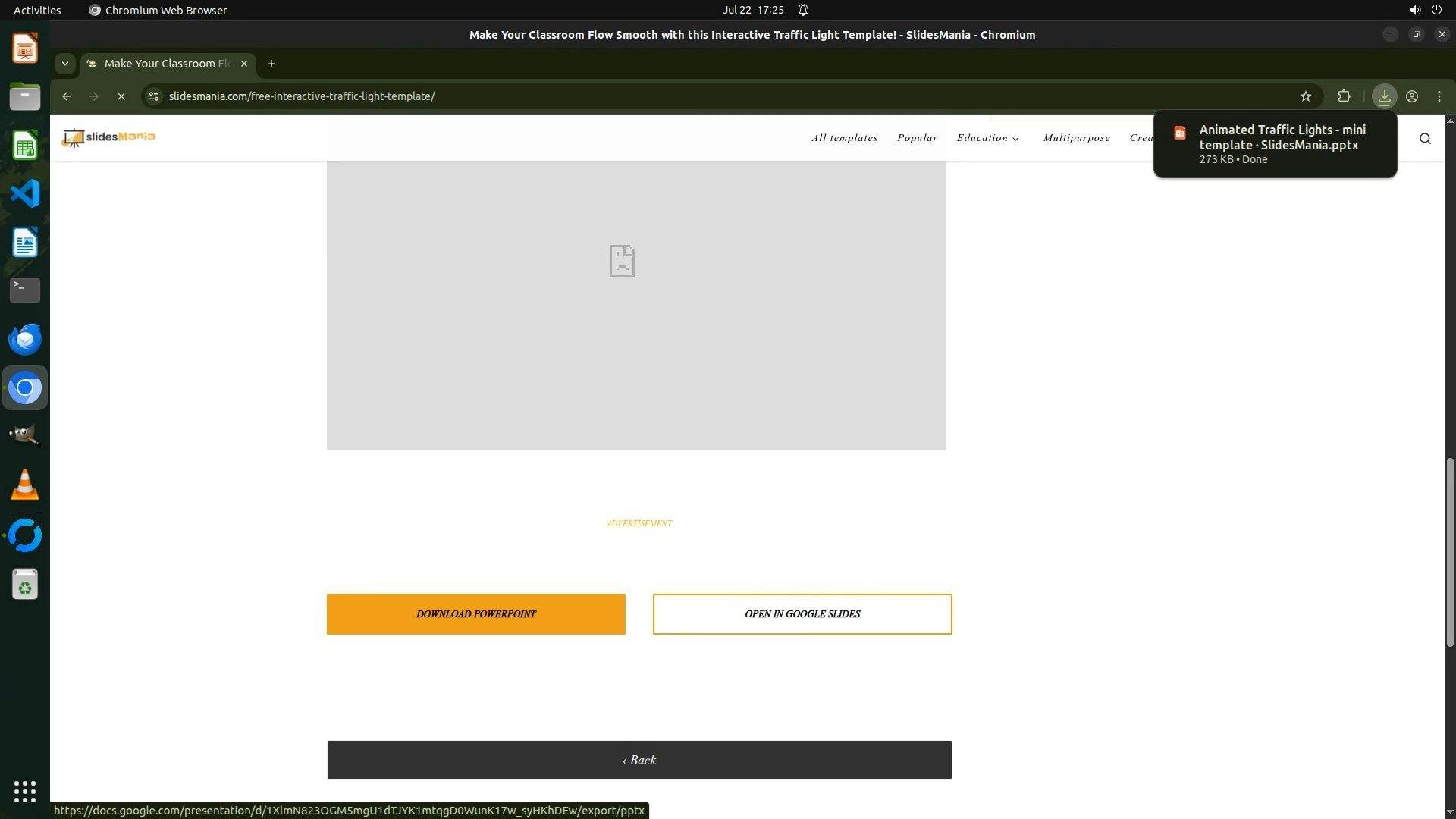Click the bookmark star icon
Image resolution: width=1456 pixels, height=819 pixels.
tap(1305, 96)
